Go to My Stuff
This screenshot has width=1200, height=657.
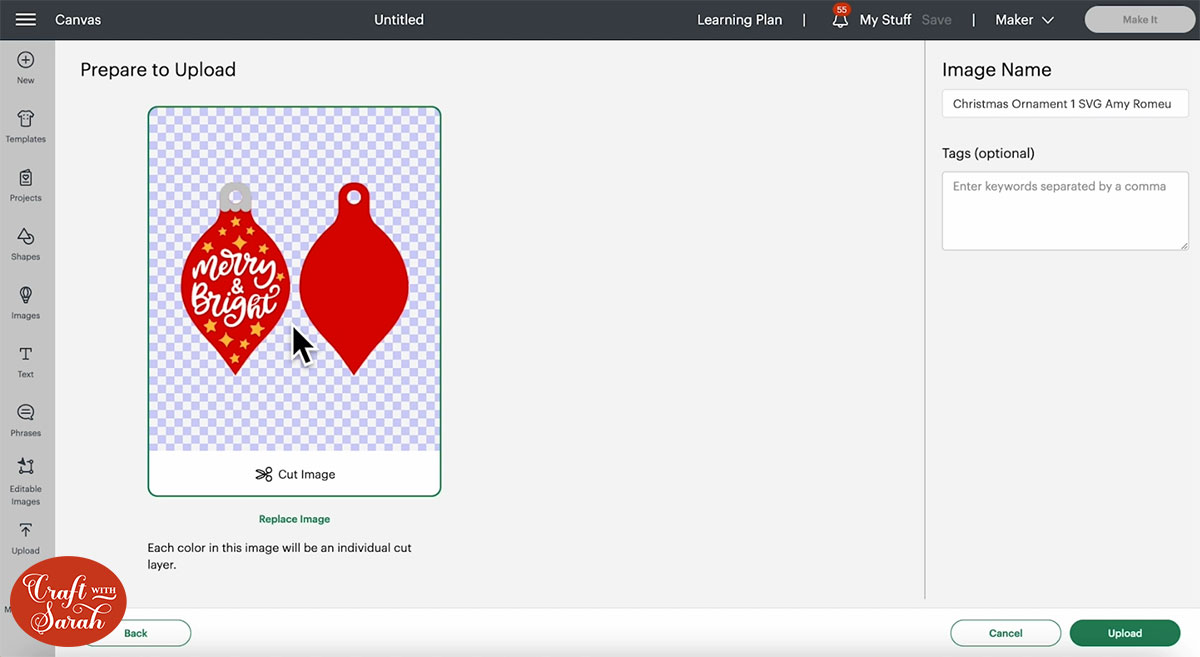pyautogui.click(x=885, y=20)
